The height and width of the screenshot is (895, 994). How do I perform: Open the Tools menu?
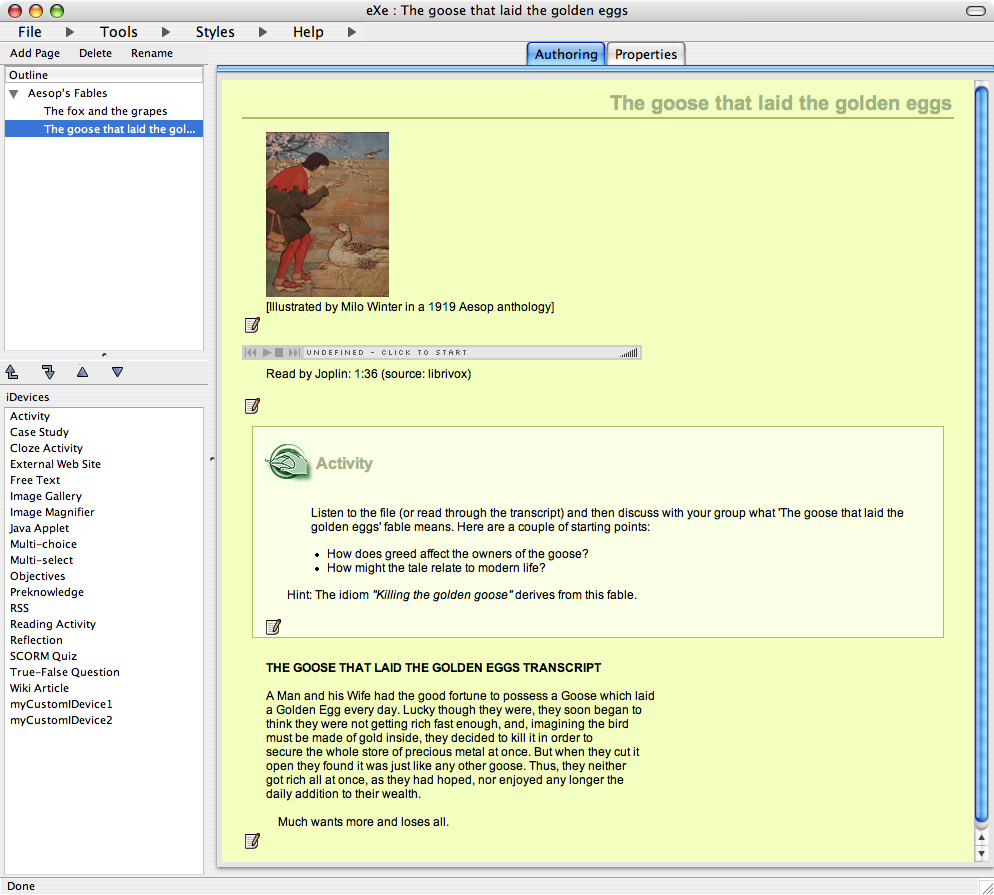tap(119, 32)
